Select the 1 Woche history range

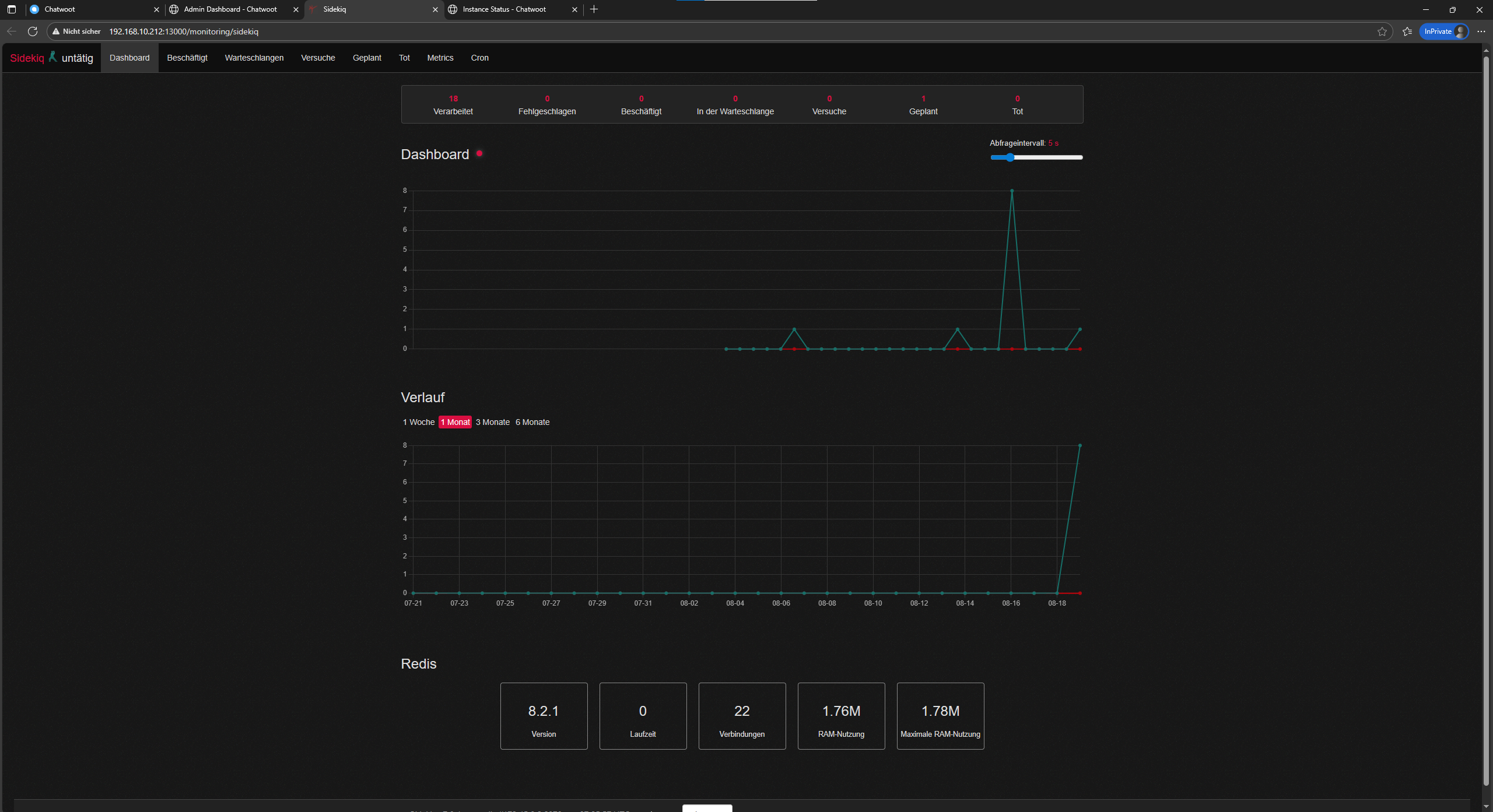tap(419, 422)
